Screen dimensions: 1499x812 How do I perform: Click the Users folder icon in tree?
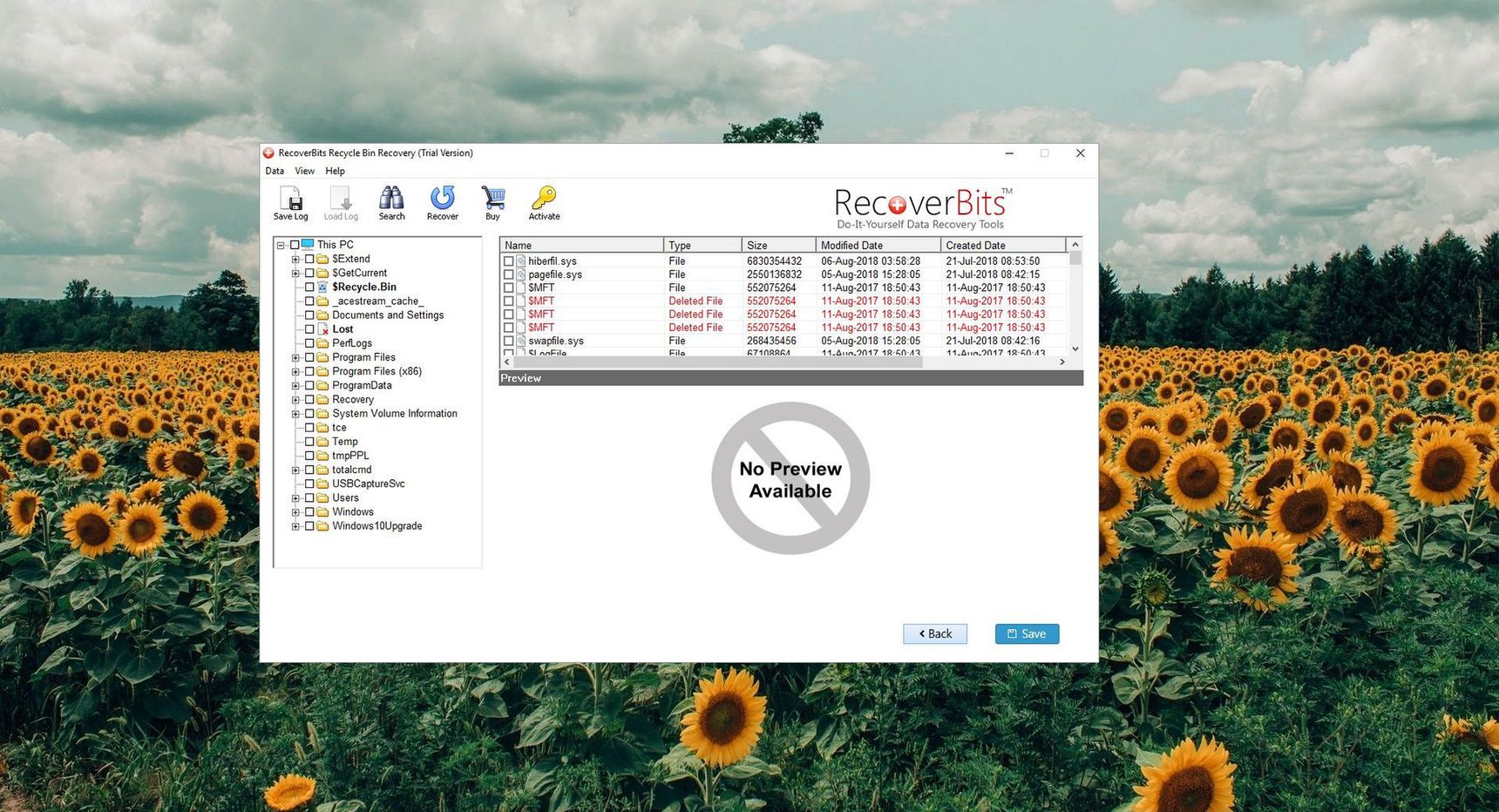[322, 498]
